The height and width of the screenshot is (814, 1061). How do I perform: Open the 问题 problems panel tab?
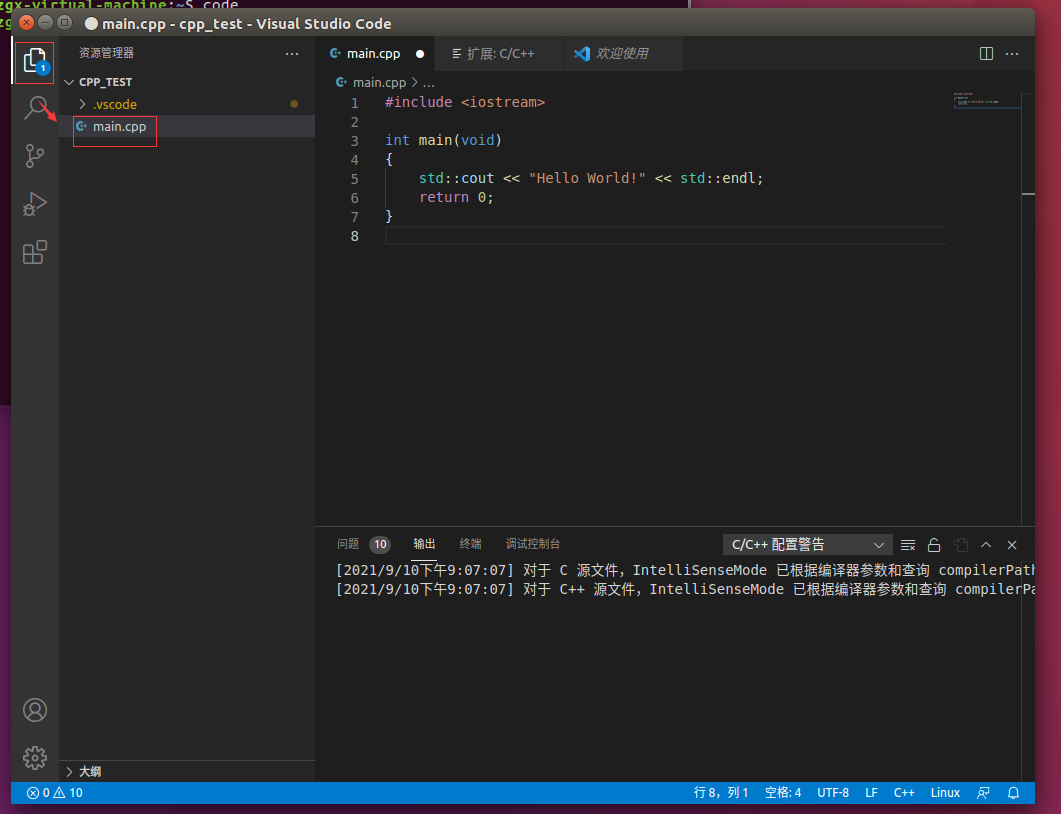pyautogui.click(x=348, y=544)
